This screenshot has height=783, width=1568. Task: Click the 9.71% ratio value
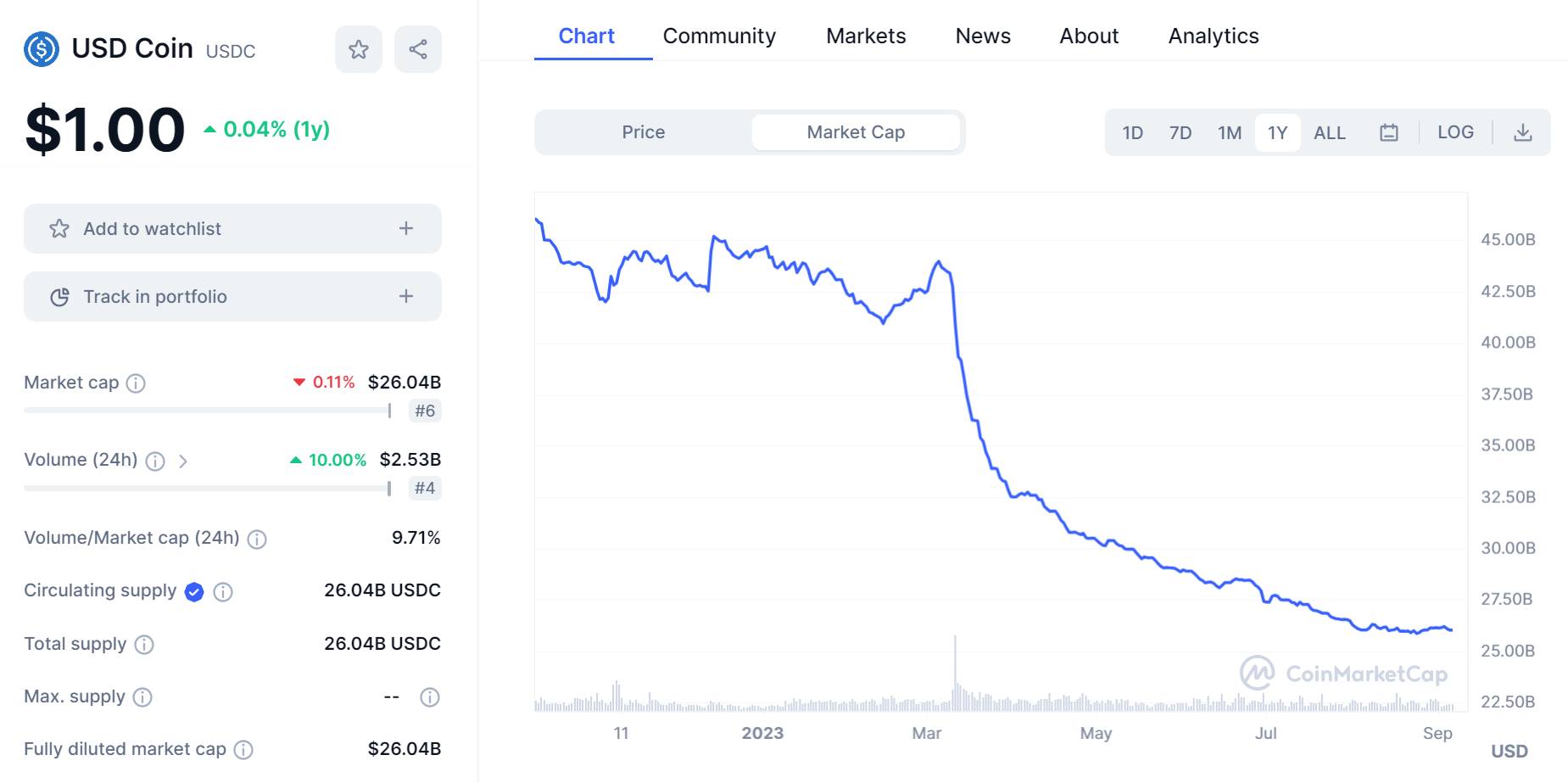coord(416,537)
